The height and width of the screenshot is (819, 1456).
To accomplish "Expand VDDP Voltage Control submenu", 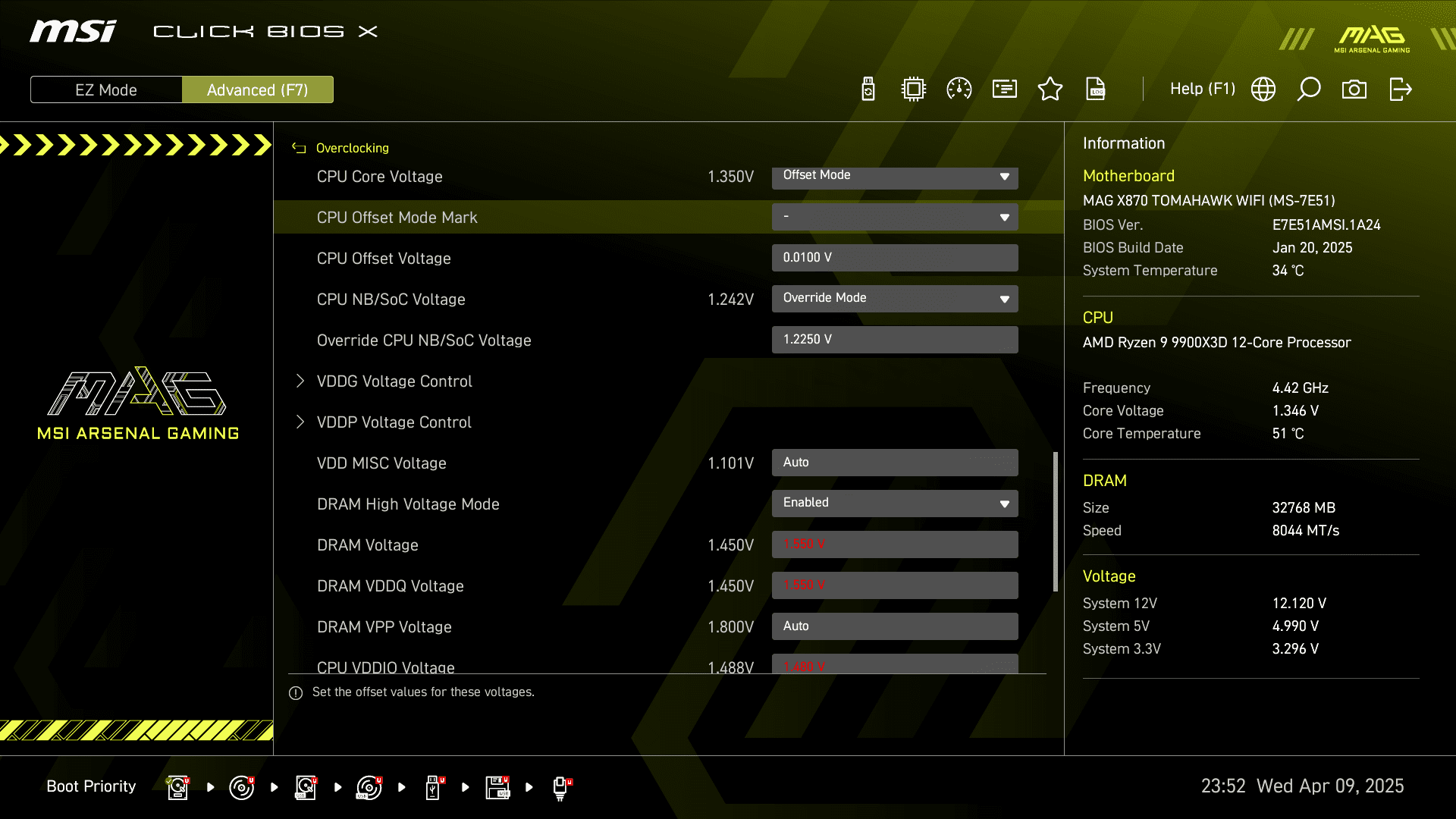I will click(394, 422).
